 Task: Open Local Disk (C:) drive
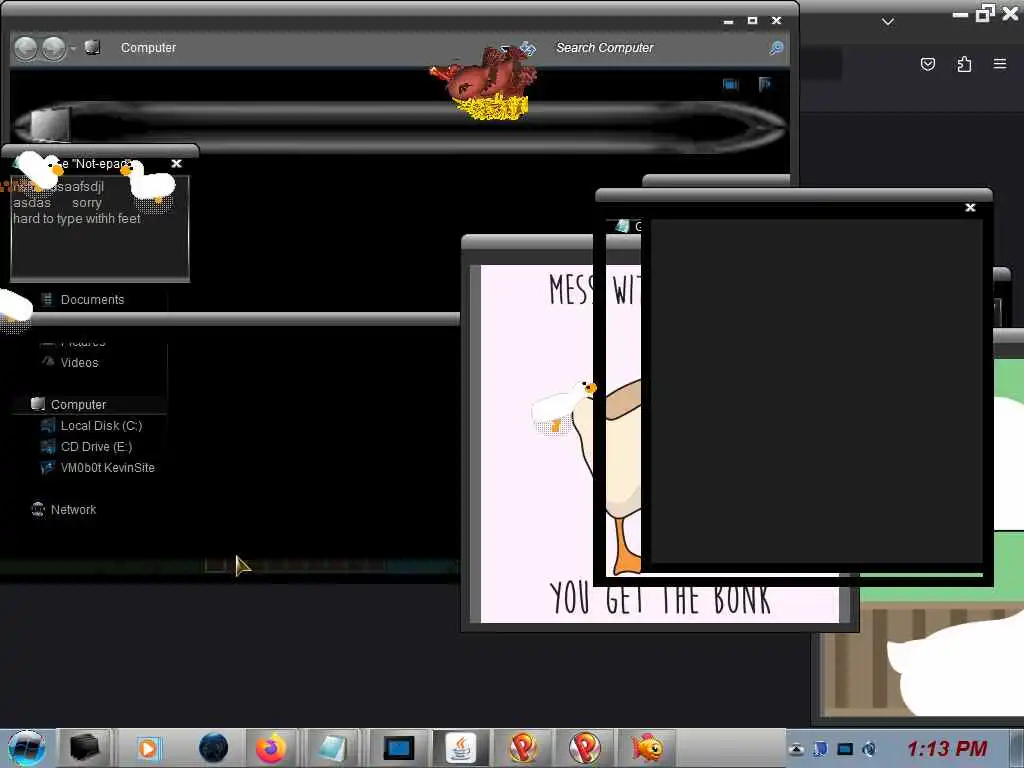(x=101, y=426)
